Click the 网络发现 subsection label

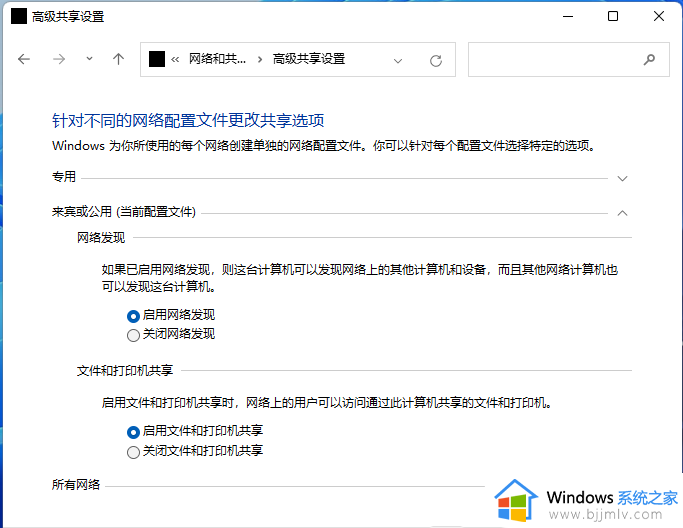(101, 237)
